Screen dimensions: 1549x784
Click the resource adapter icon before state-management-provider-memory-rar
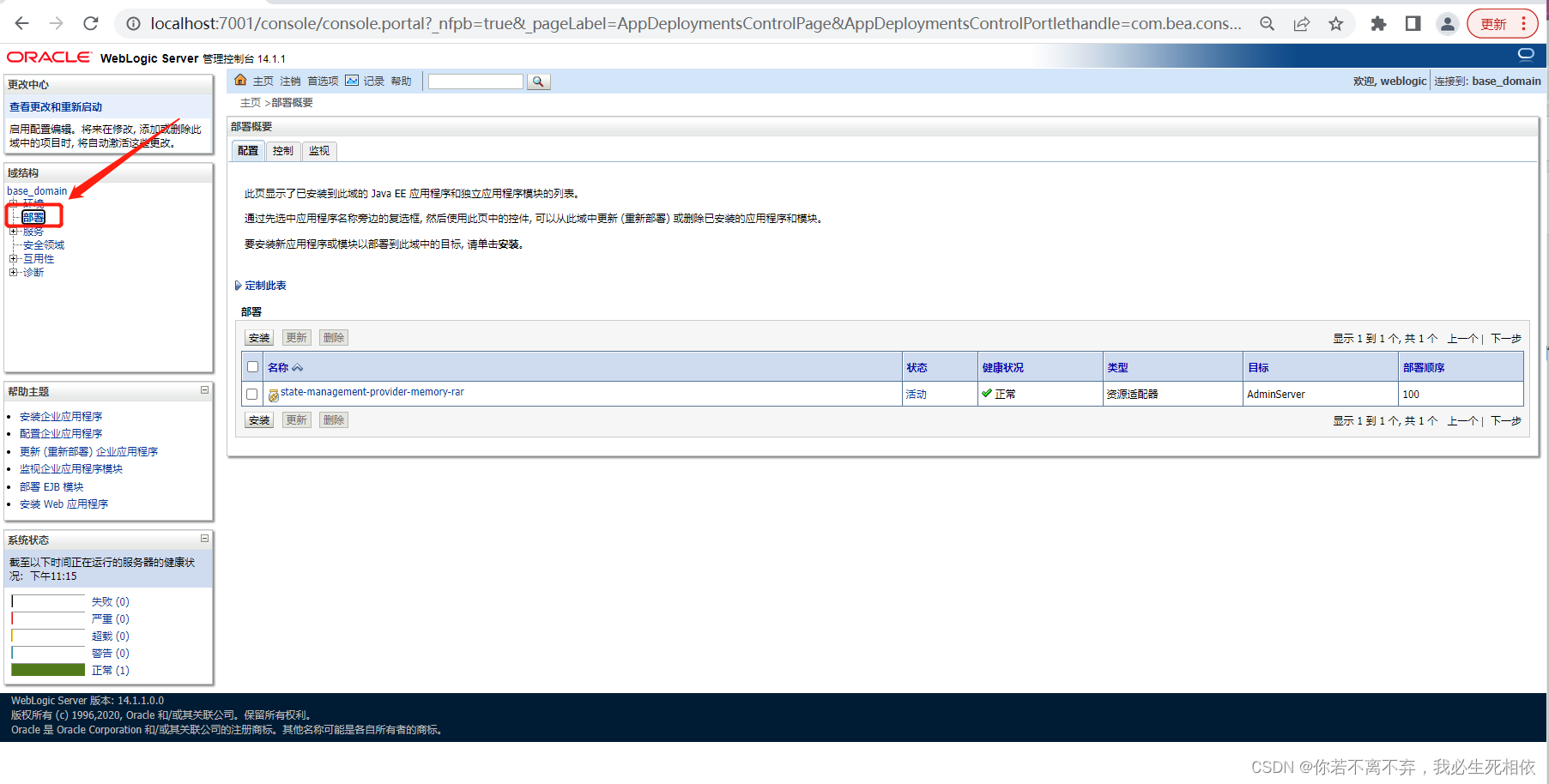coord(273,395)
